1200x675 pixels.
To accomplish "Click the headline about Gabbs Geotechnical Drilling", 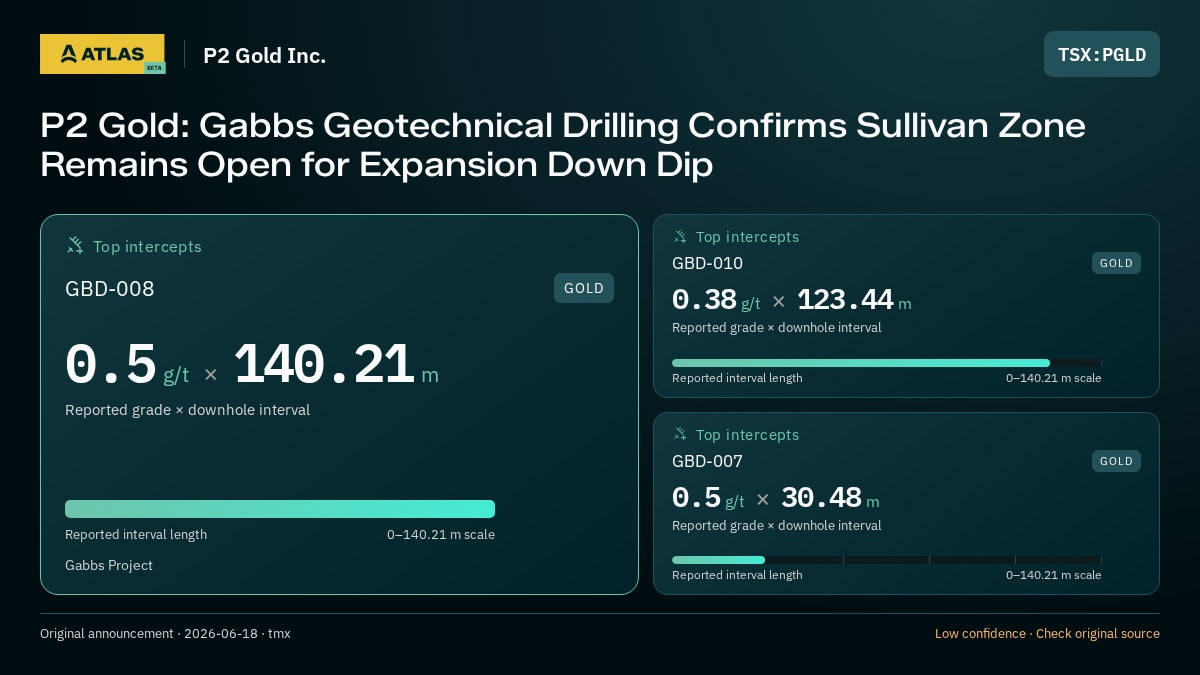I will pos(563,145).
